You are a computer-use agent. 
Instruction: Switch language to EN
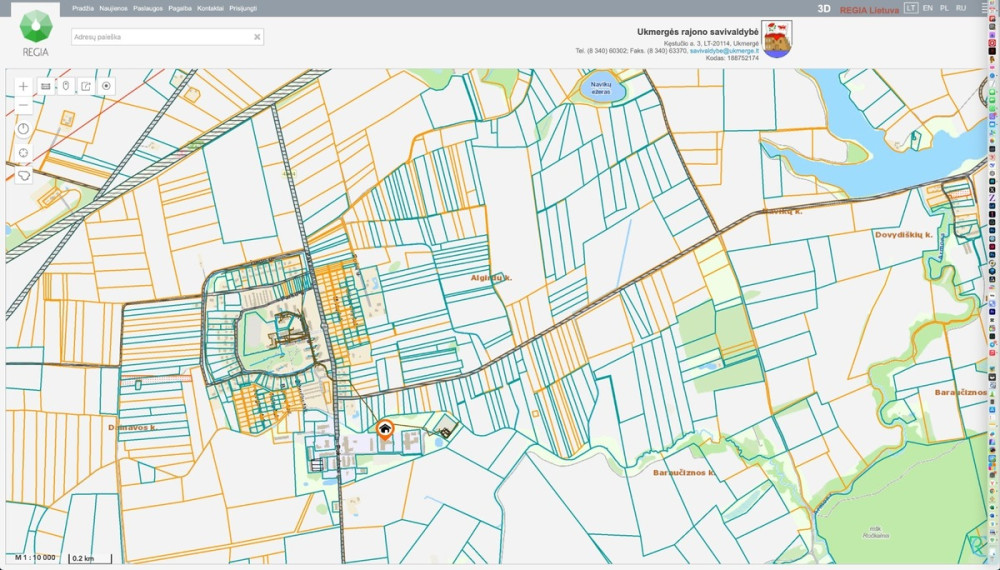click(928, 8)
